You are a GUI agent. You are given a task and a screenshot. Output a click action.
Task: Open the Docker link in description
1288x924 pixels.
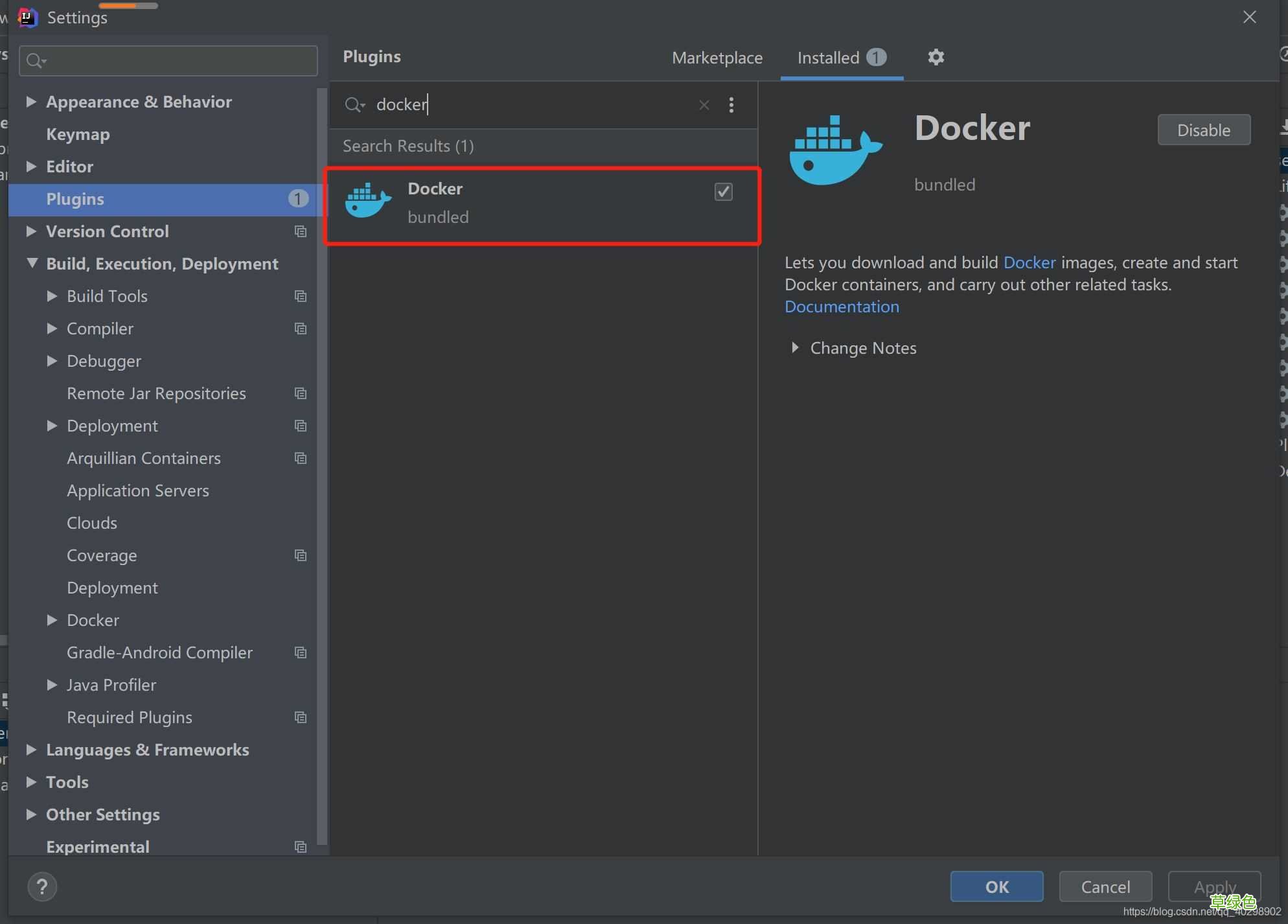[x=1029, y=262]
